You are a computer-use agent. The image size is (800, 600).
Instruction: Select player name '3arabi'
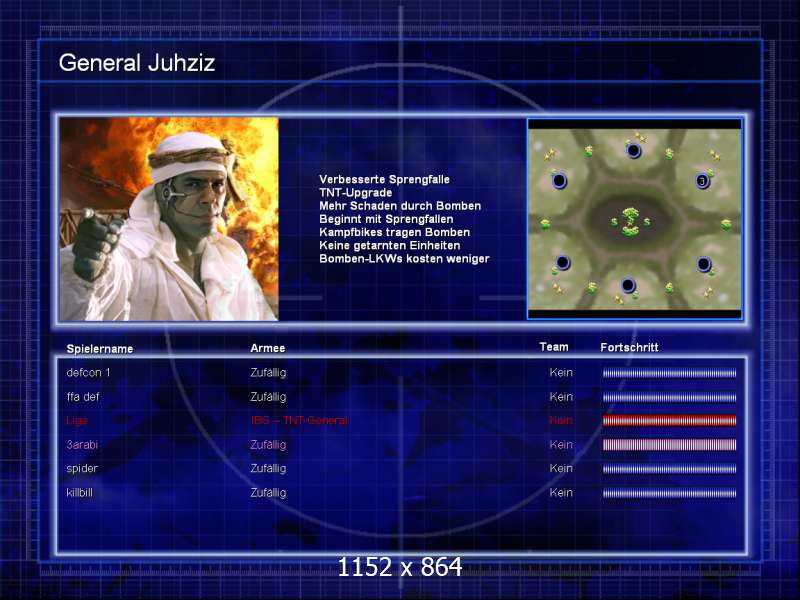click(82, 445)
